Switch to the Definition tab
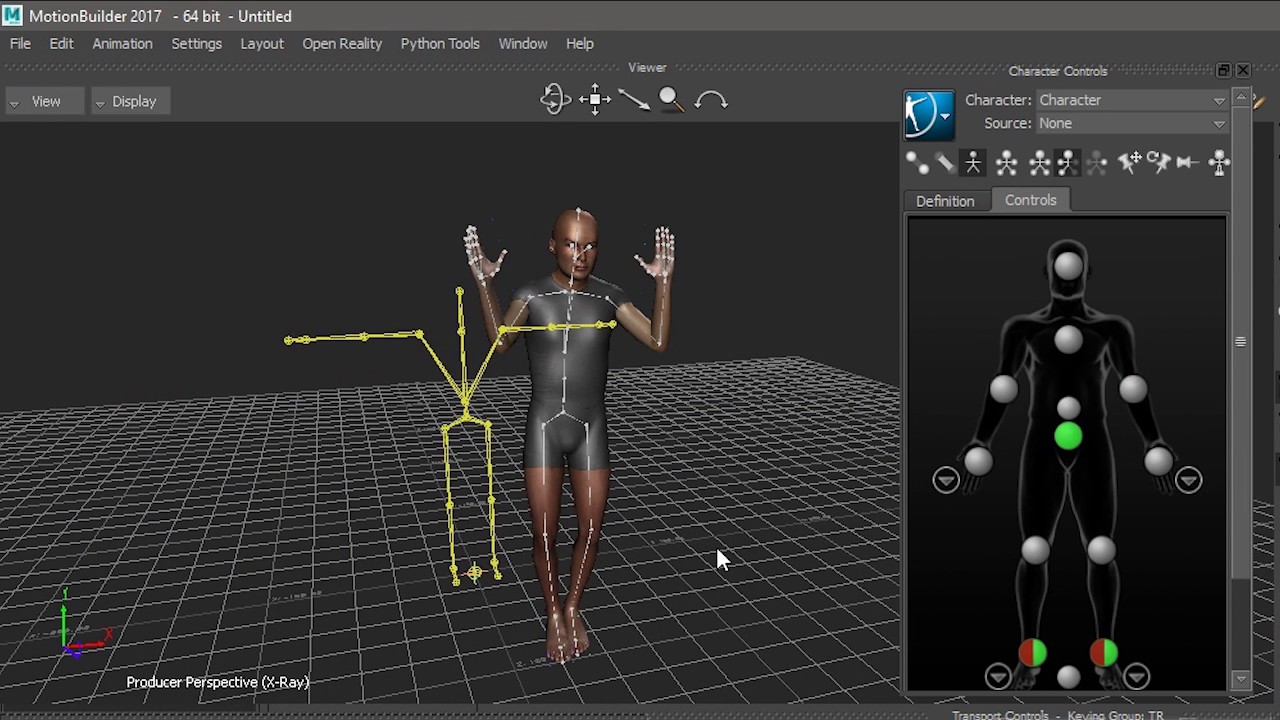 (945, 201)
